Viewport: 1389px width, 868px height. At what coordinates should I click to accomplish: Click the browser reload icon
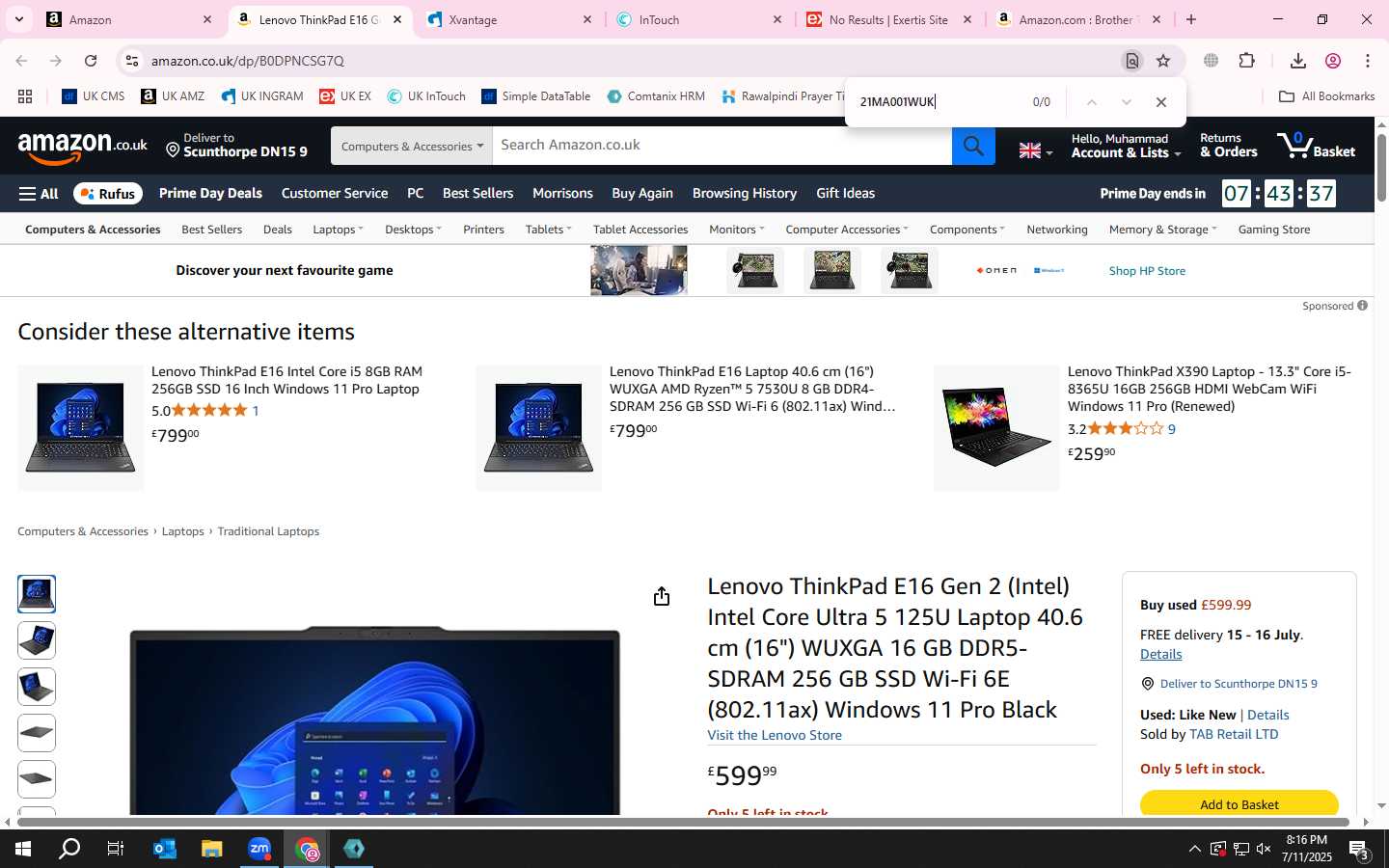click(91, 61)
